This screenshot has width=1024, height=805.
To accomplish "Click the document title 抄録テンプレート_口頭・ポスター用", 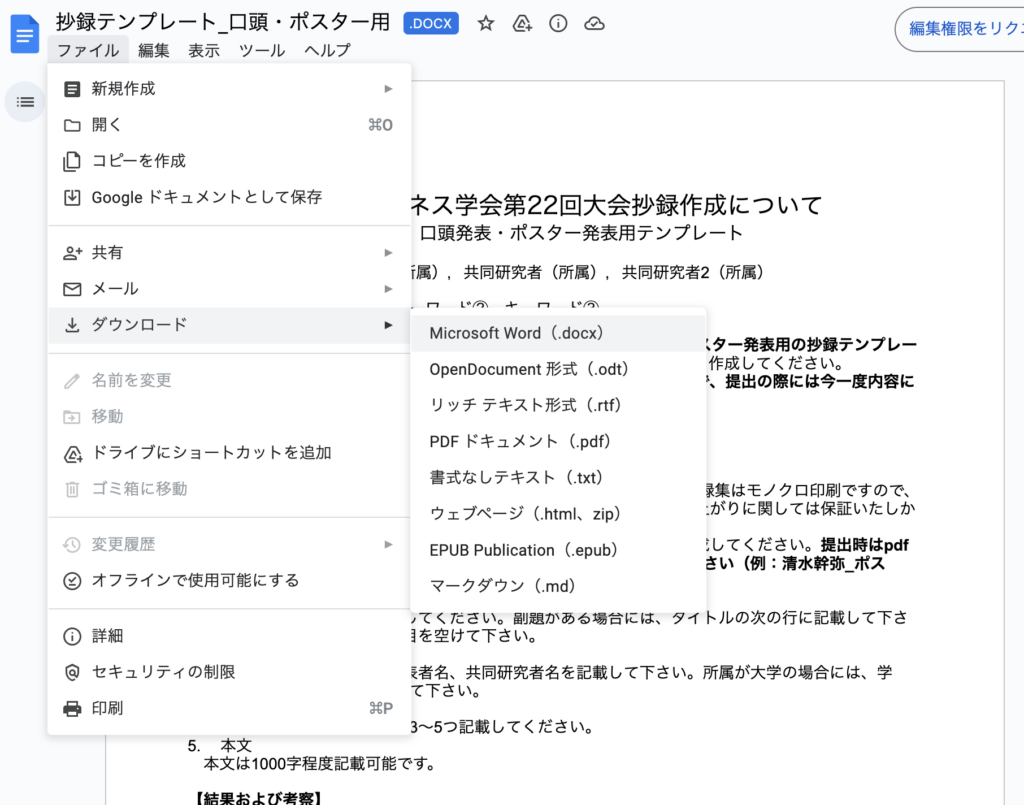I will pos(223,22).
